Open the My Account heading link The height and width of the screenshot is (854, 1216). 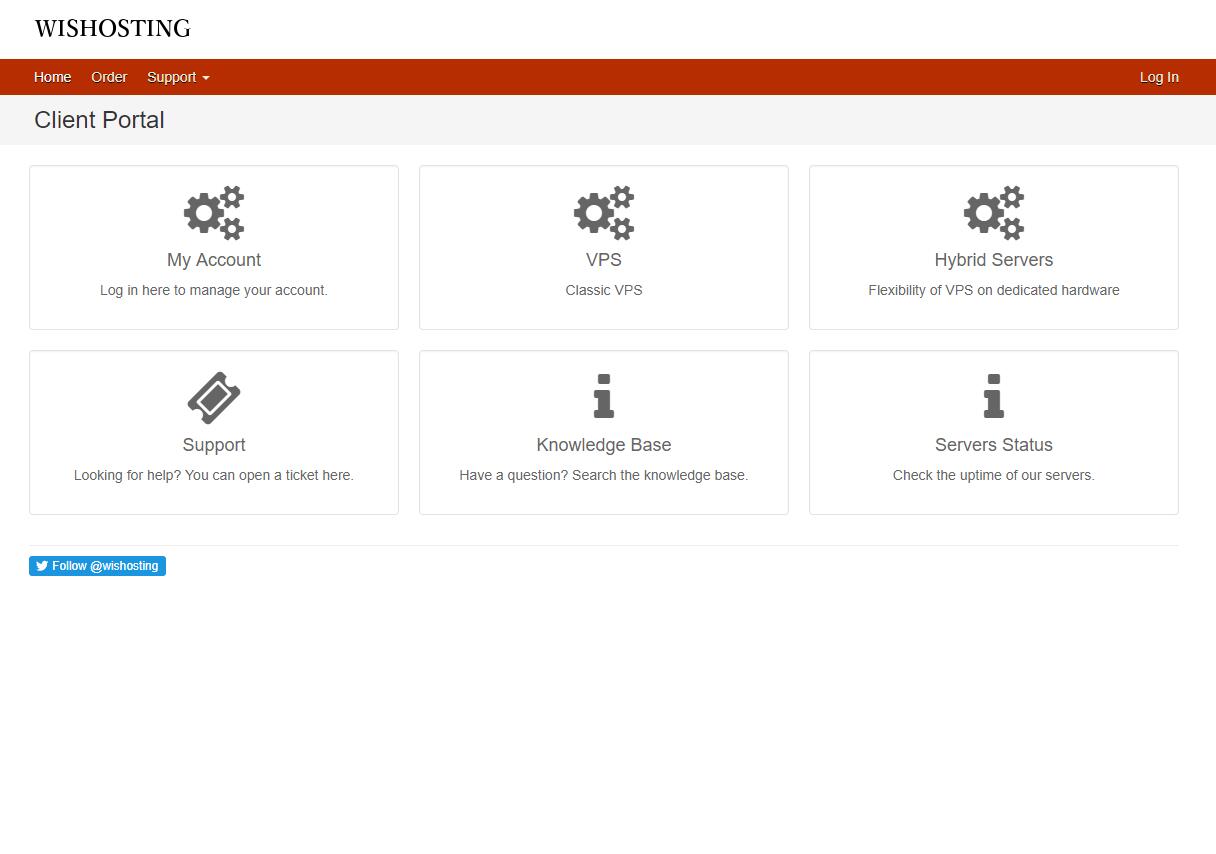214,260
